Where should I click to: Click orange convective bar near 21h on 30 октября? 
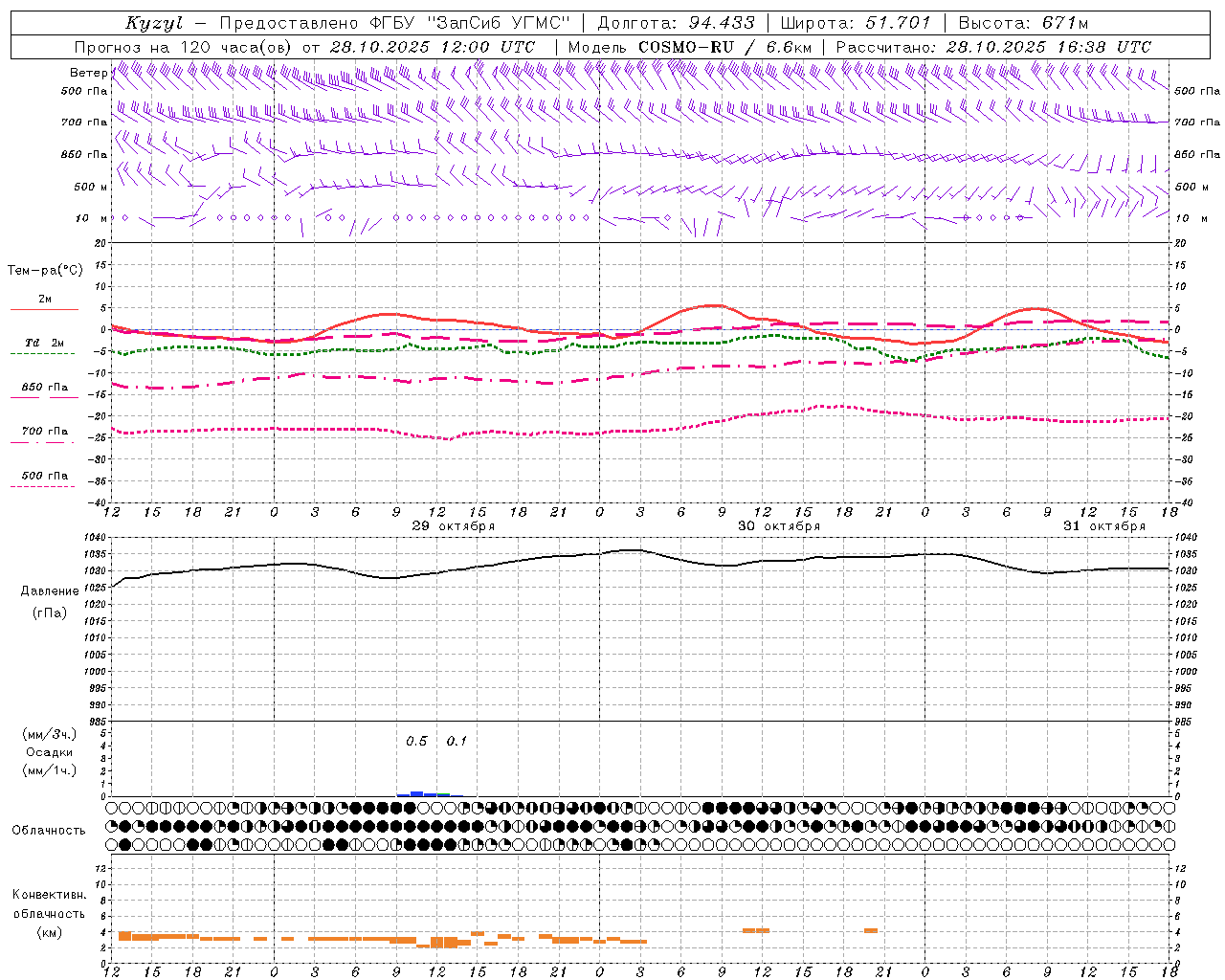pos(871,930)
